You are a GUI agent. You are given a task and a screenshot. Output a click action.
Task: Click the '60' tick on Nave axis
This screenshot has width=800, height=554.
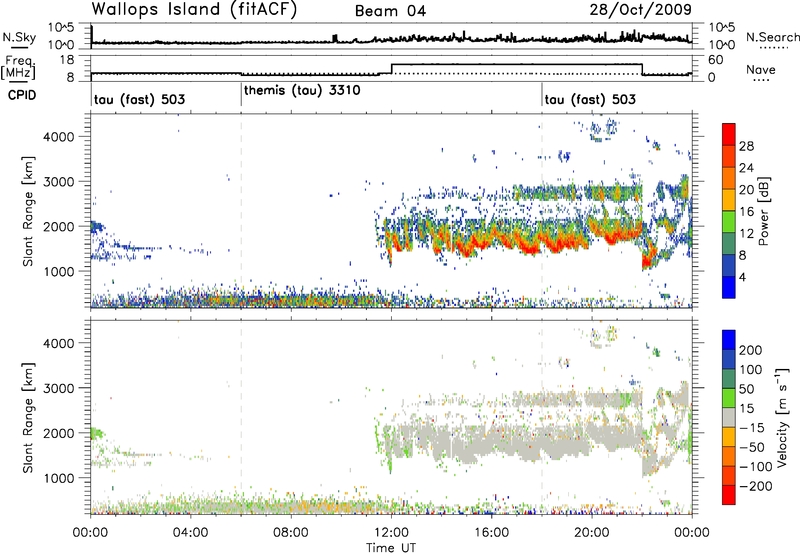coord(716,60)
